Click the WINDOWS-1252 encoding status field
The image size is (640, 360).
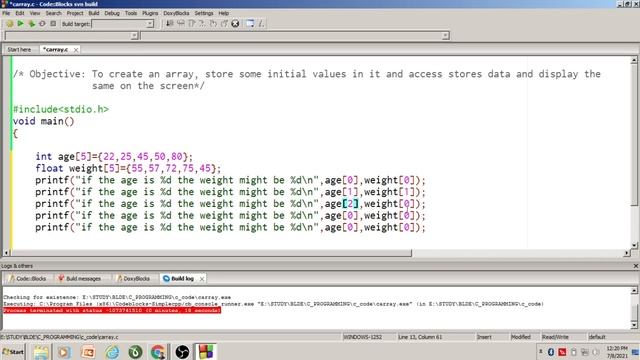(x=362, y=337)
